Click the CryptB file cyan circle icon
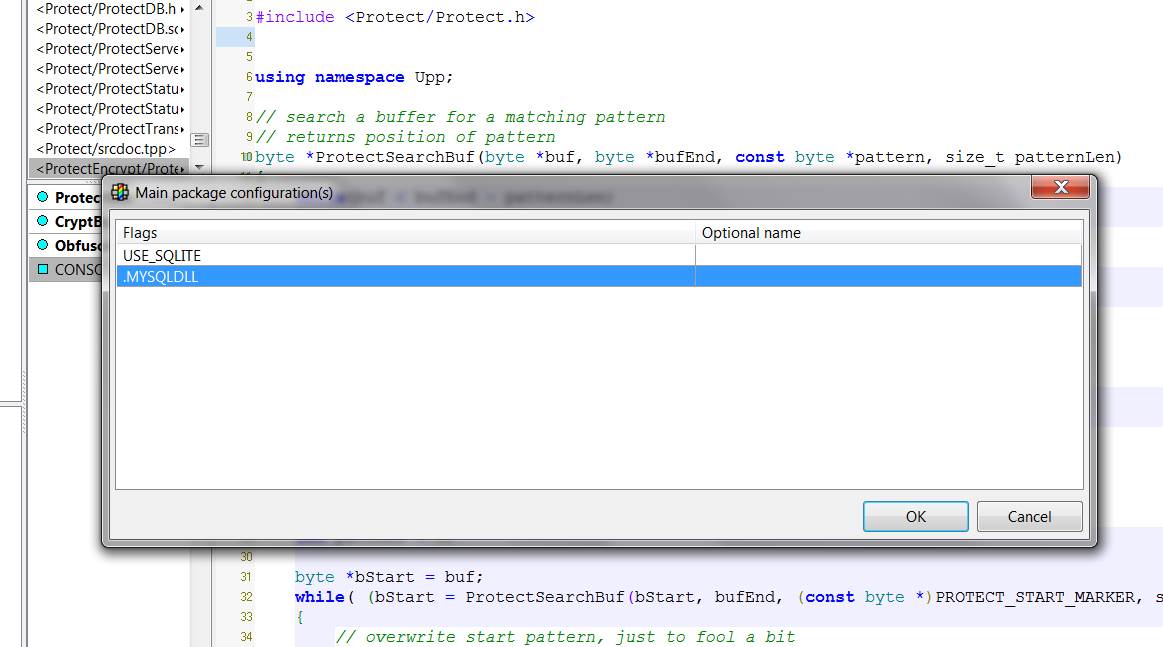1163x647 pixels. (x=42, y=222)
